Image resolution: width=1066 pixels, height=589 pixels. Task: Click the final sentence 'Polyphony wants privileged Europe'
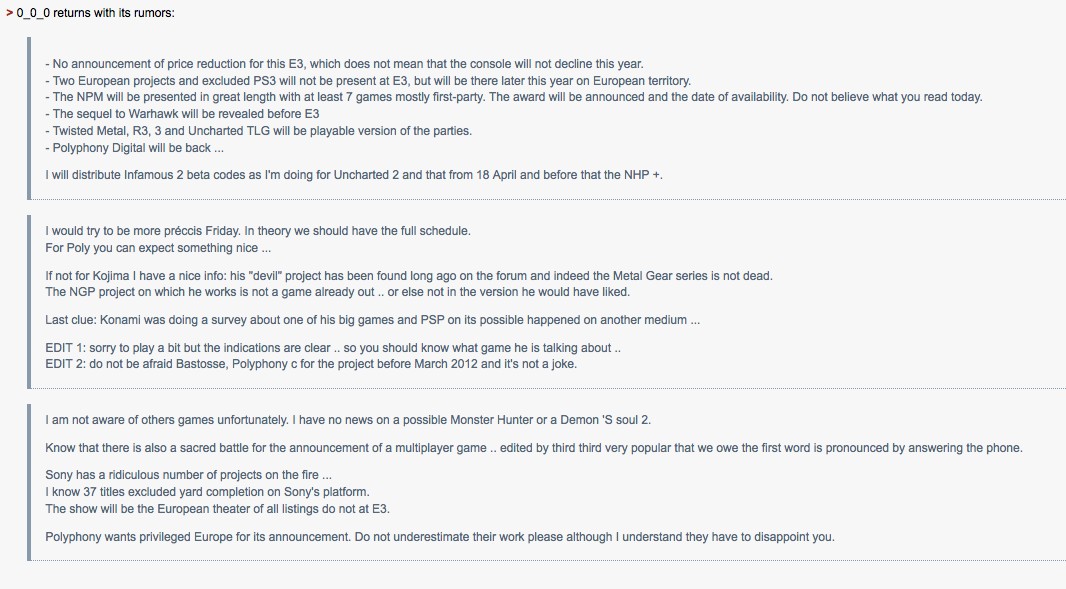point(440,537)
